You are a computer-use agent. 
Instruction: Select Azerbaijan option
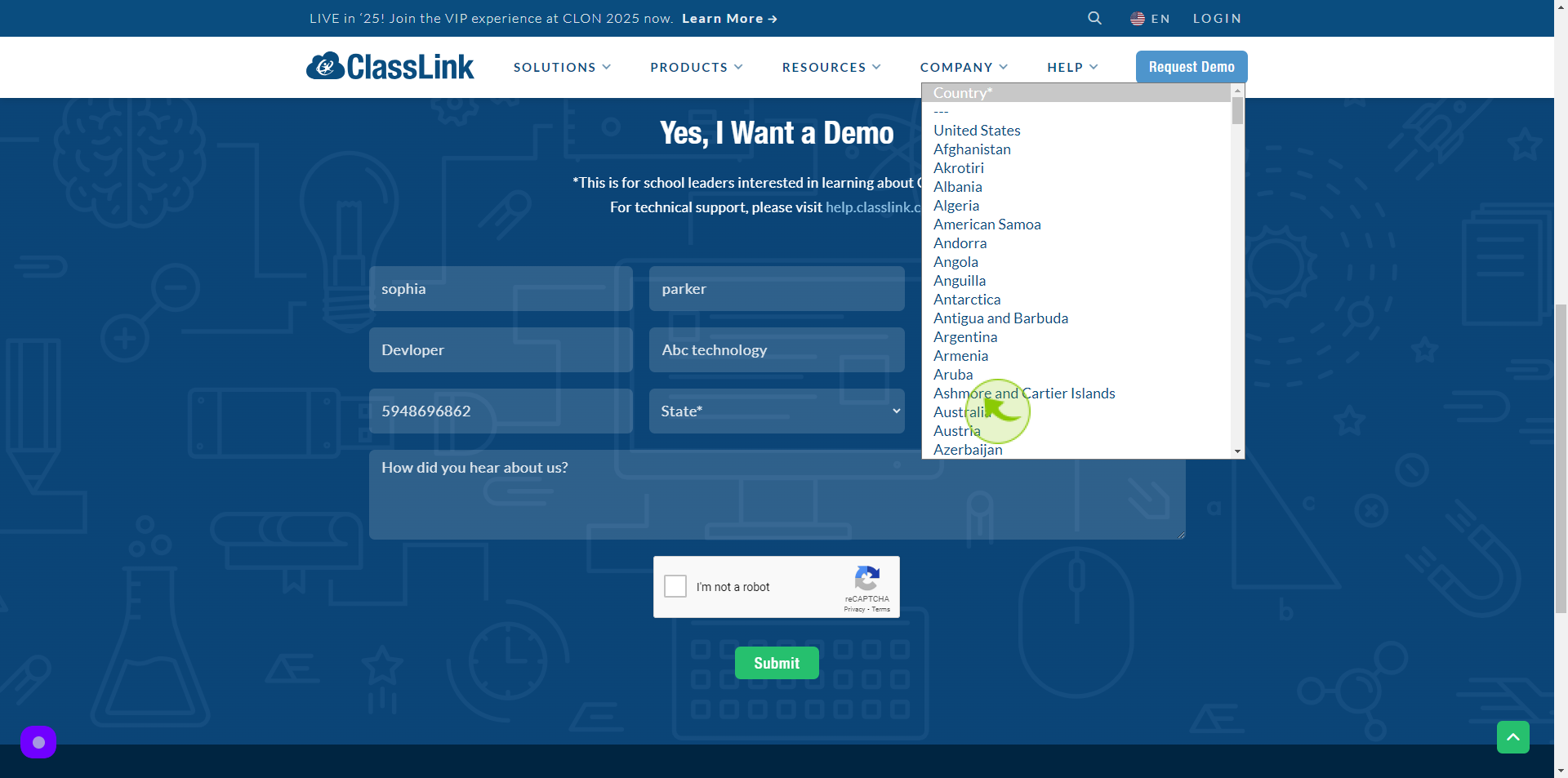coord(1076,450)
